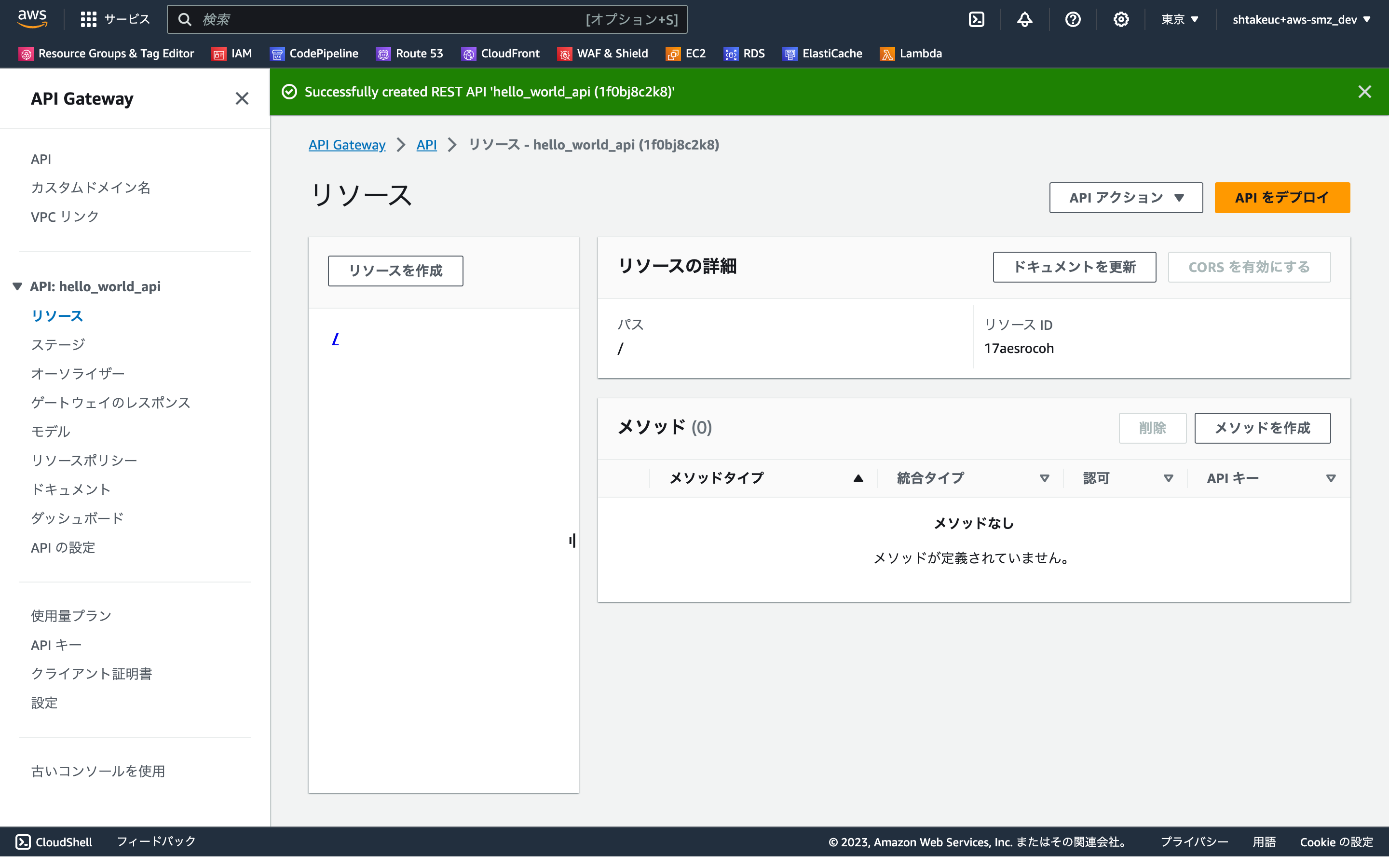Click フィードバック in the footer
Viewport: 1389px width, 868px height.
point(156,841)
